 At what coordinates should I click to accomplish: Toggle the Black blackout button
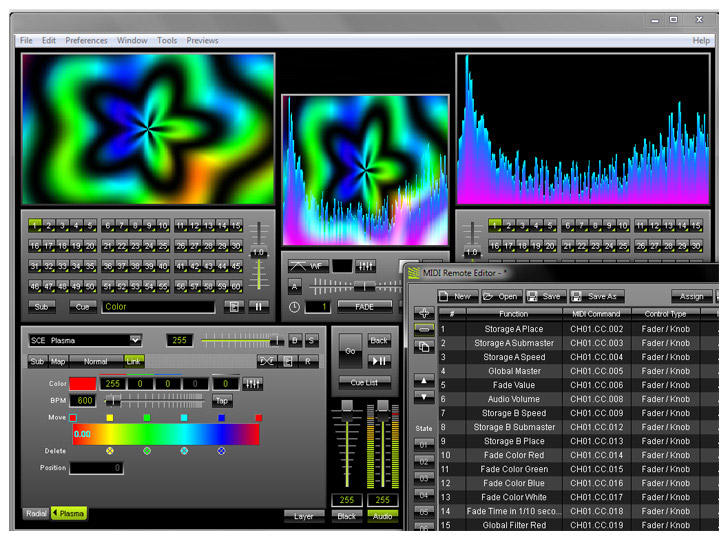pyautogui.click(x=348, y=516)
